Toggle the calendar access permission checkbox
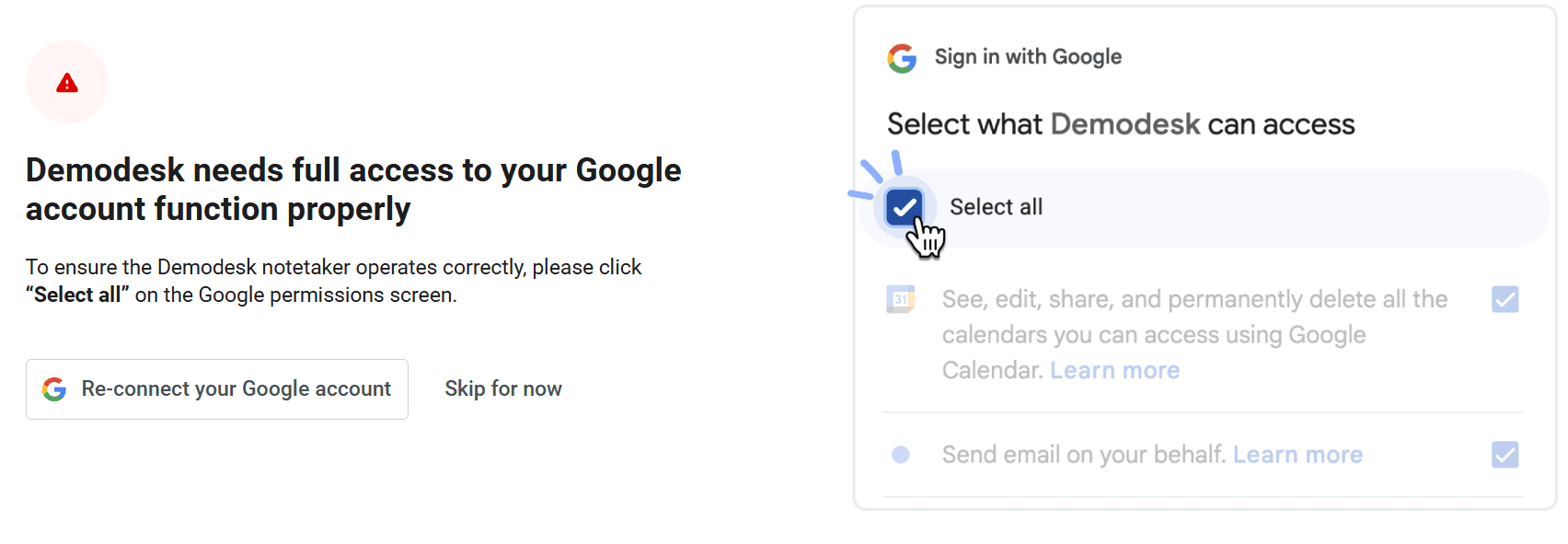Image resolution: width=1568 pixels, height=544 pixels. [1505, 299]
